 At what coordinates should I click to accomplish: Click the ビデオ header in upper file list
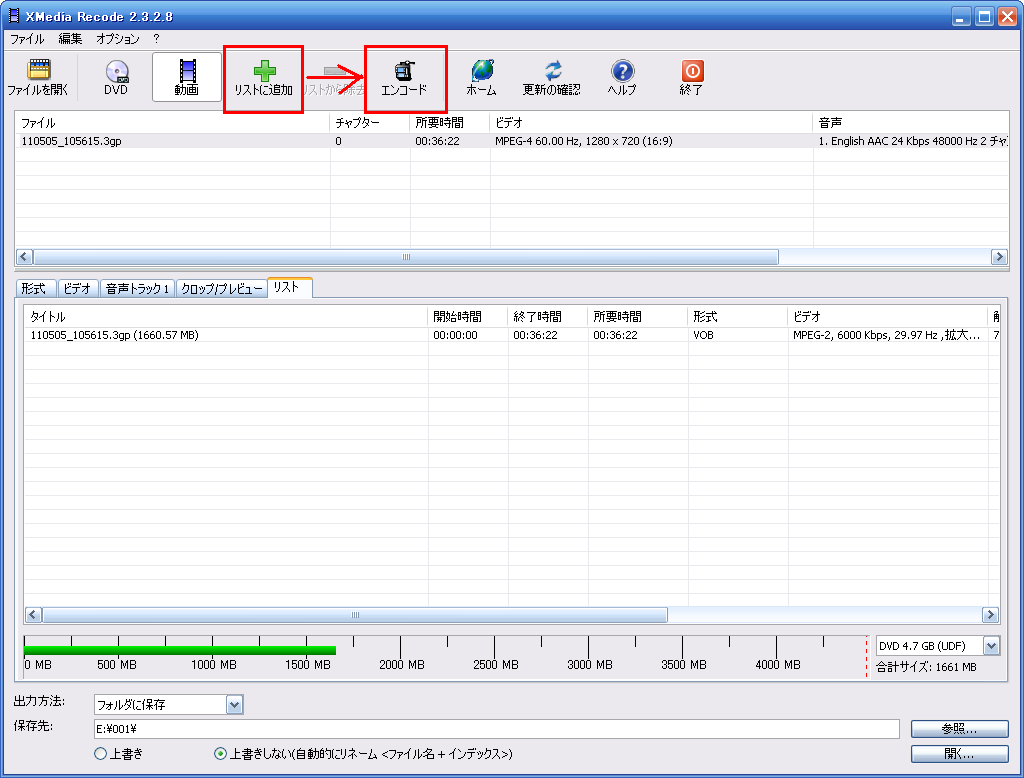pos(651,123)
